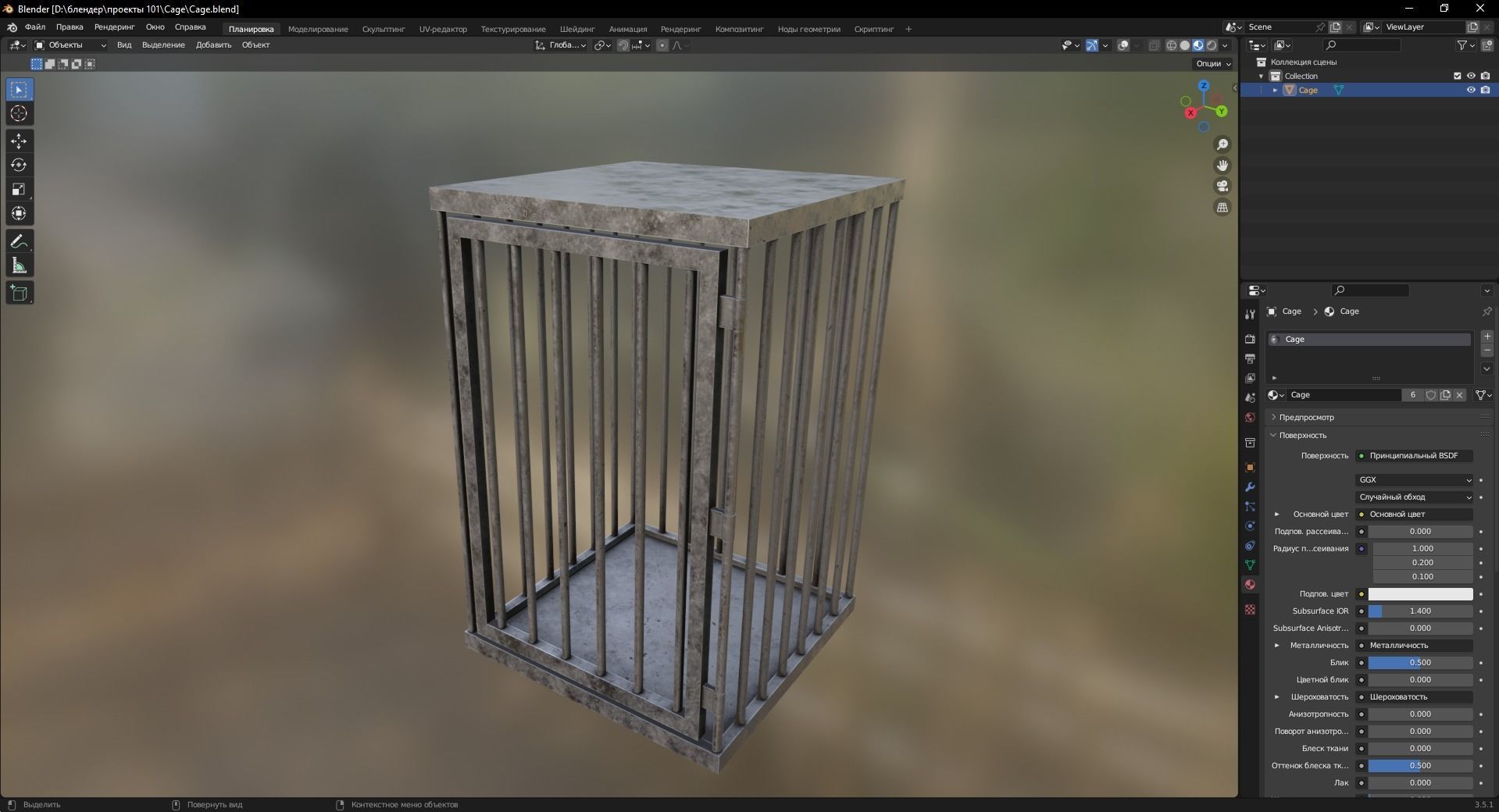
Task: Open the Object properties tab
Action: pos(1250,467)
